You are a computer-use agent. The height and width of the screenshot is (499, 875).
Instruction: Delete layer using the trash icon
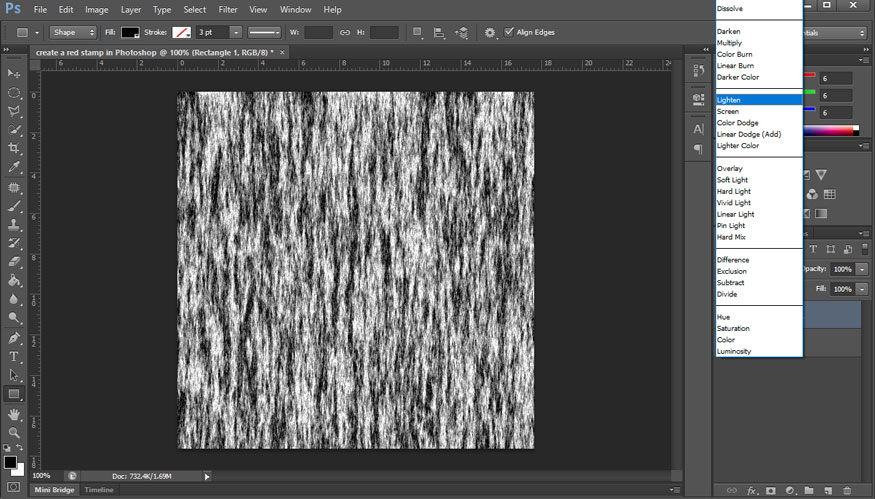pyautogui.click(x=846, y=491)
